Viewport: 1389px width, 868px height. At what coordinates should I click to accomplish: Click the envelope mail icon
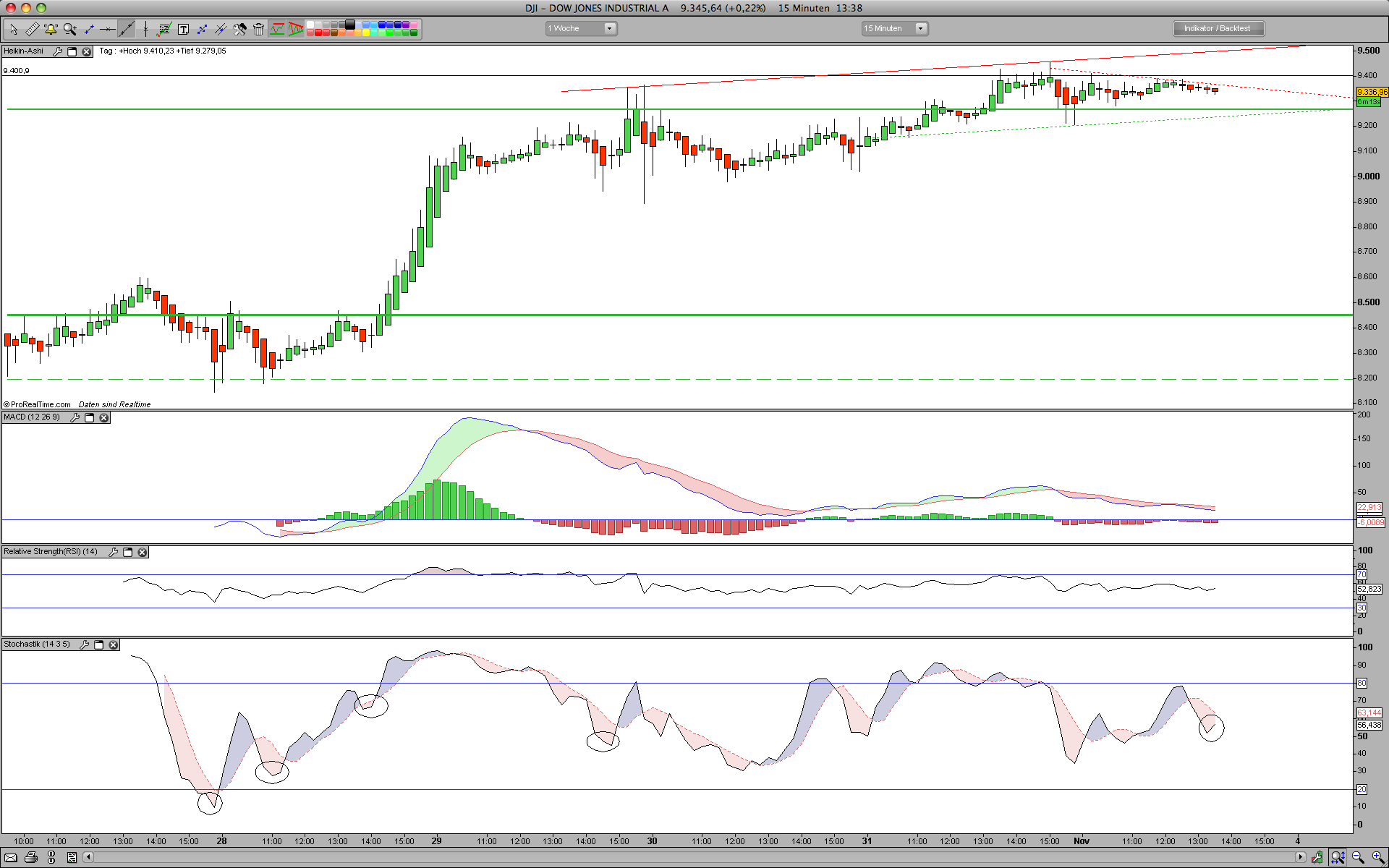(x=10, y=857)
